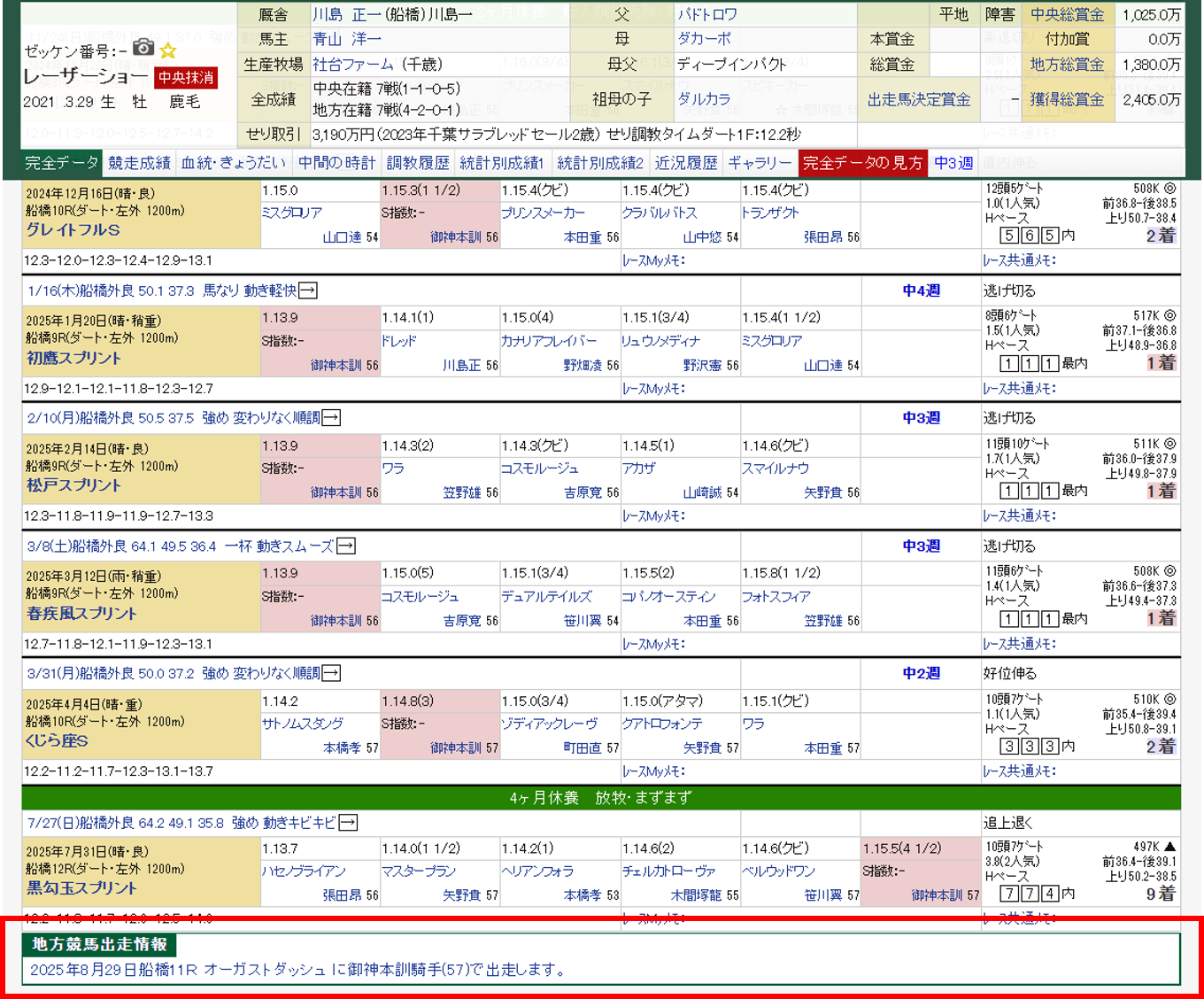Go to the 調教履歴 tab

pos(418,163)
